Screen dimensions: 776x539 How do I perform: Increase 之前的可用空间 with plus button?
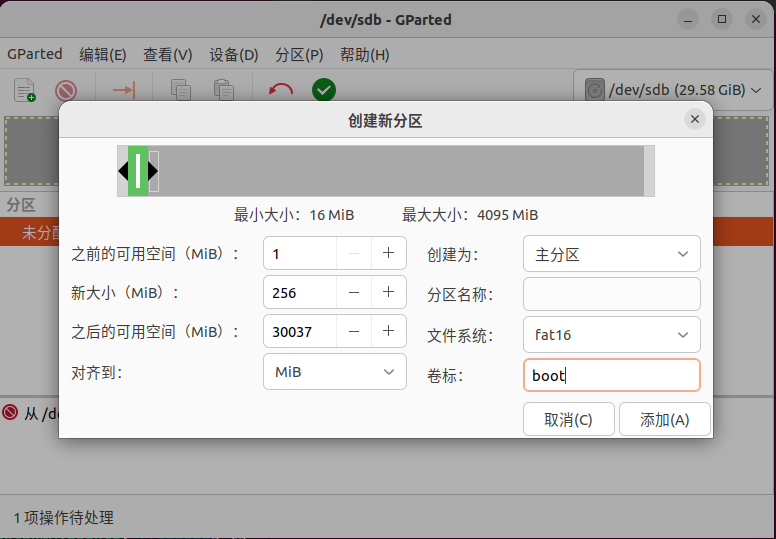click(388, 254)
